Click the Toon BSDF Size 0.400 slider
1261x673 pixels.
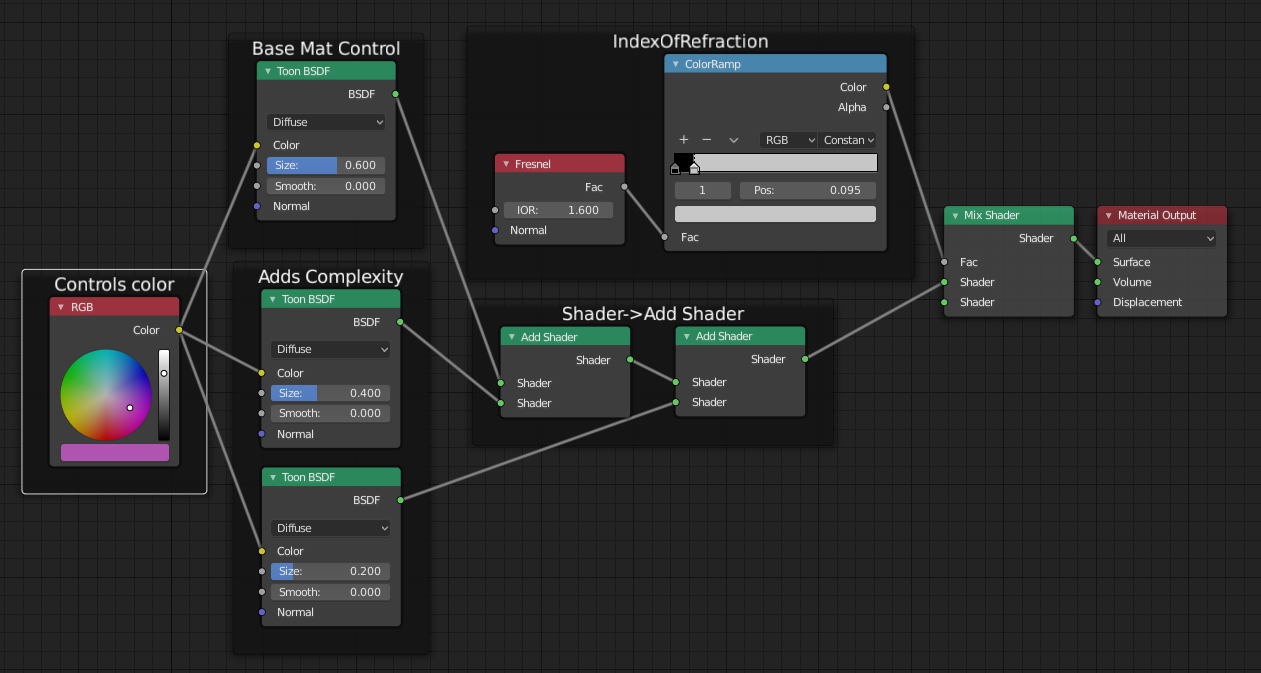330,393
